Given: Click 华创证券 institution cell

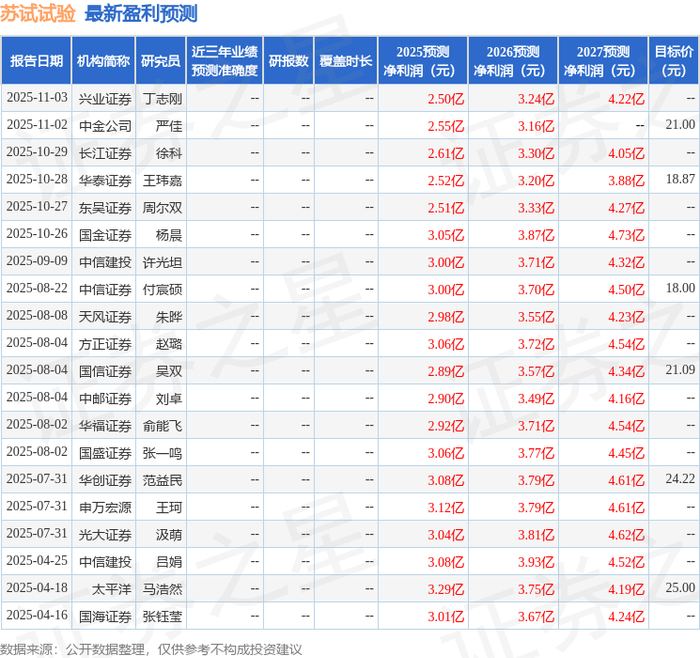Looking at the screenshot, I should pyautogui.click(x=105, y=480).
